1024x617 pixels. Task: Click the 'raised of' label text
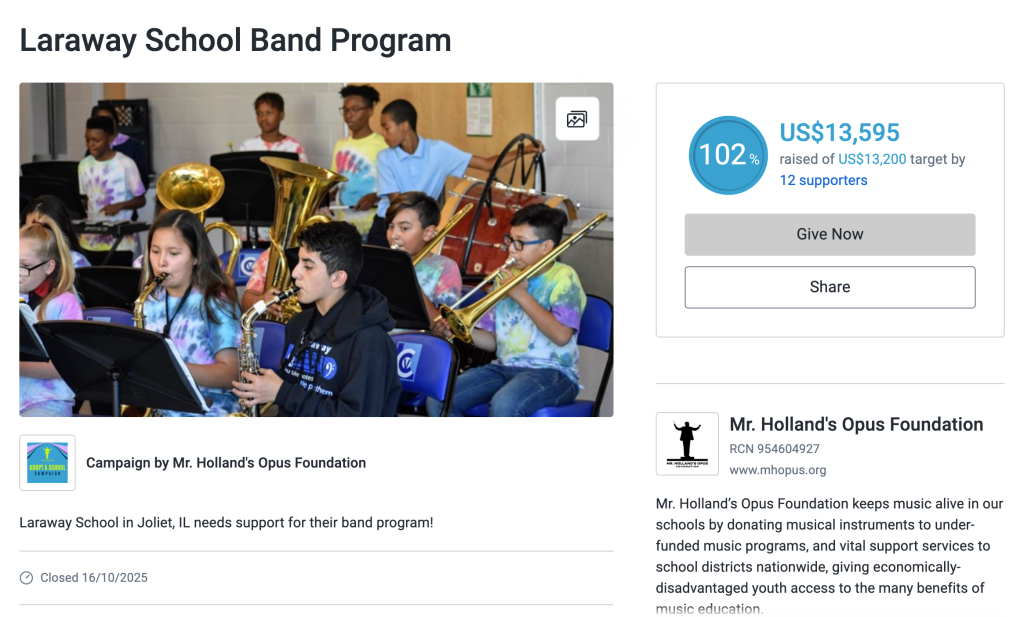[x=807, y=159]
